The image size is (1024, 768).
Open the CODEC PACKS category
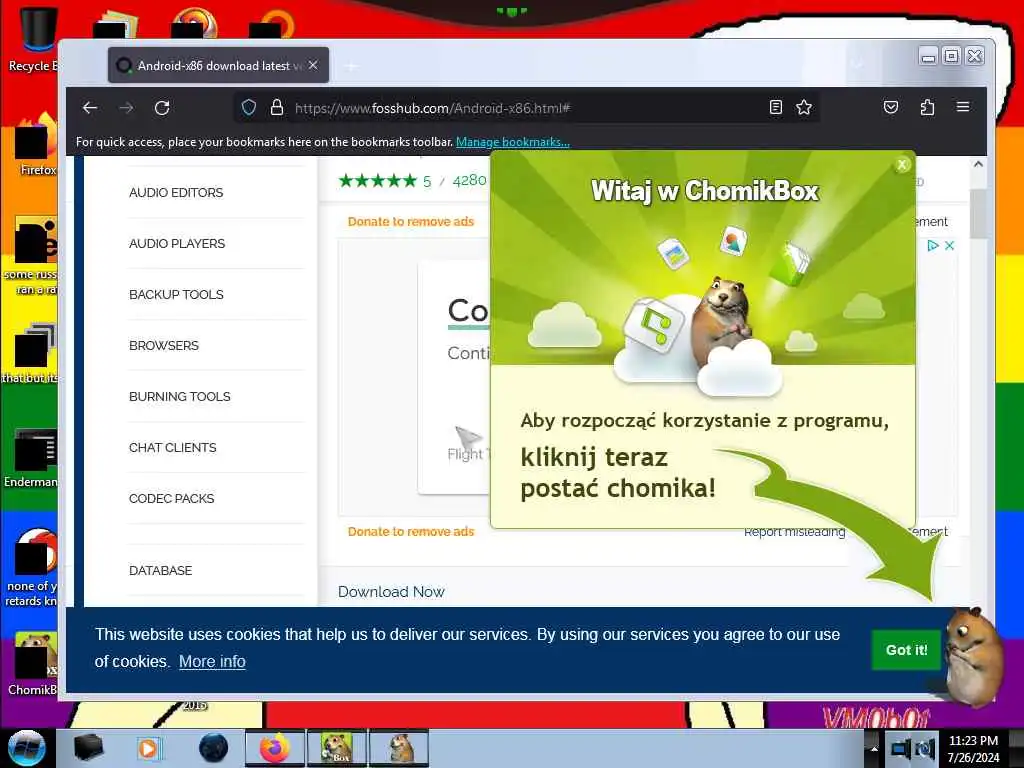[x=172, y=498]
